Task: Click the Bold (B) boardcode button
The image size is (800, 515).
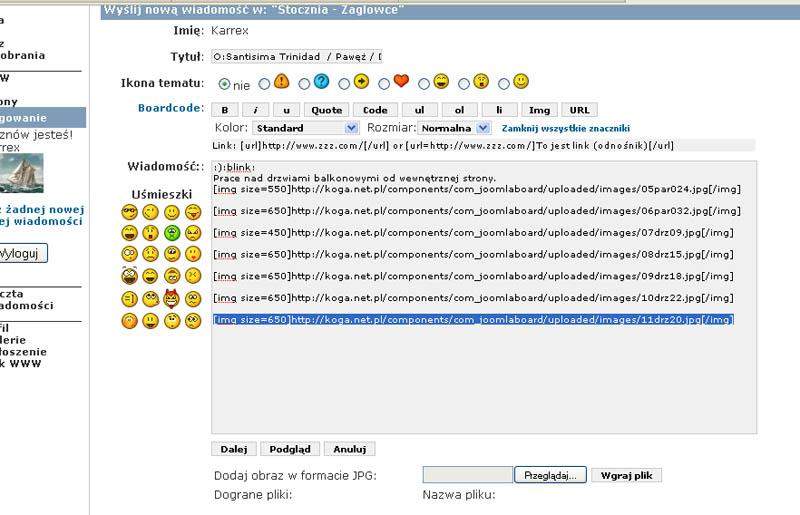Action: pos(225,110)
